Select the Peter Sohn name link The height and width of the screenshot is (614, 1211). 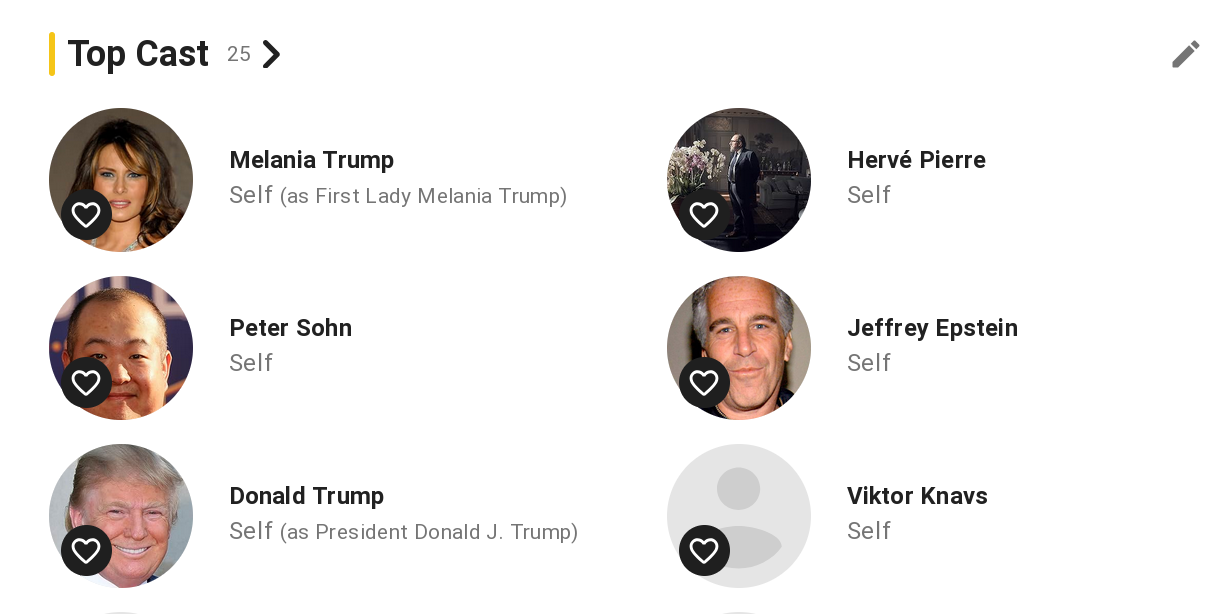click(290, 328)
